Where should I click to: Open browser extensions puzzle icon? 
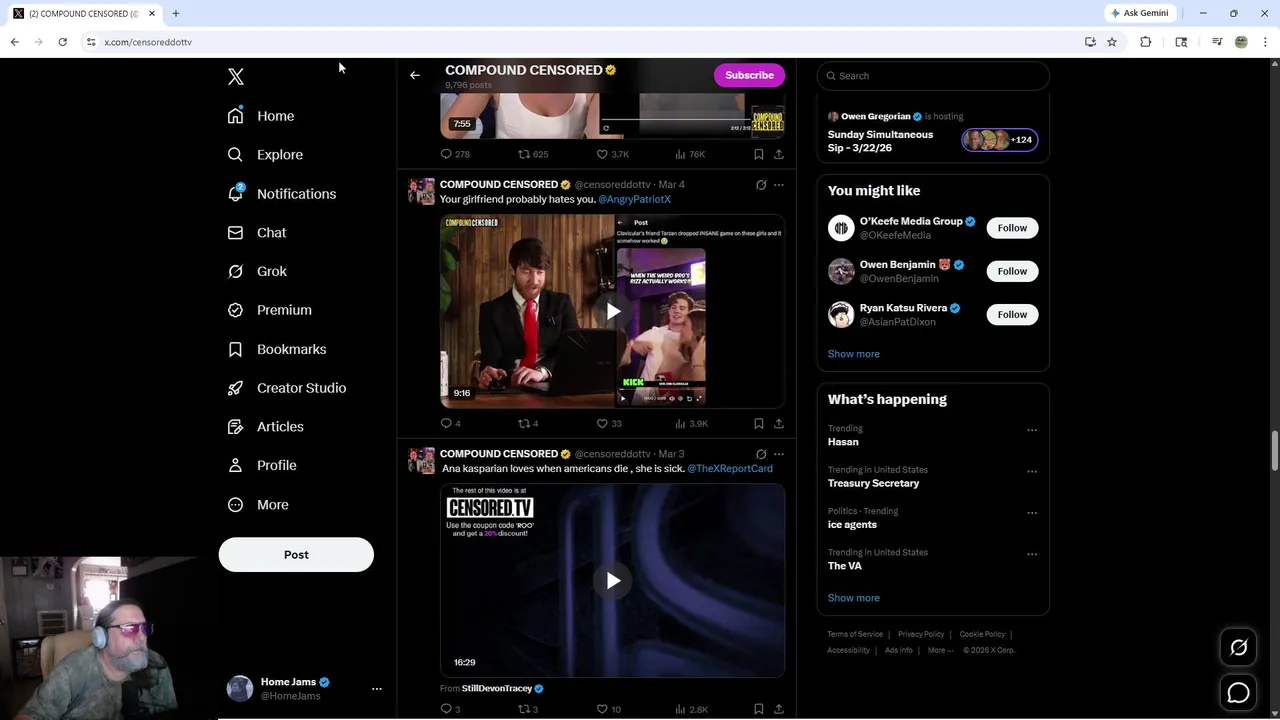(1146, 42)
